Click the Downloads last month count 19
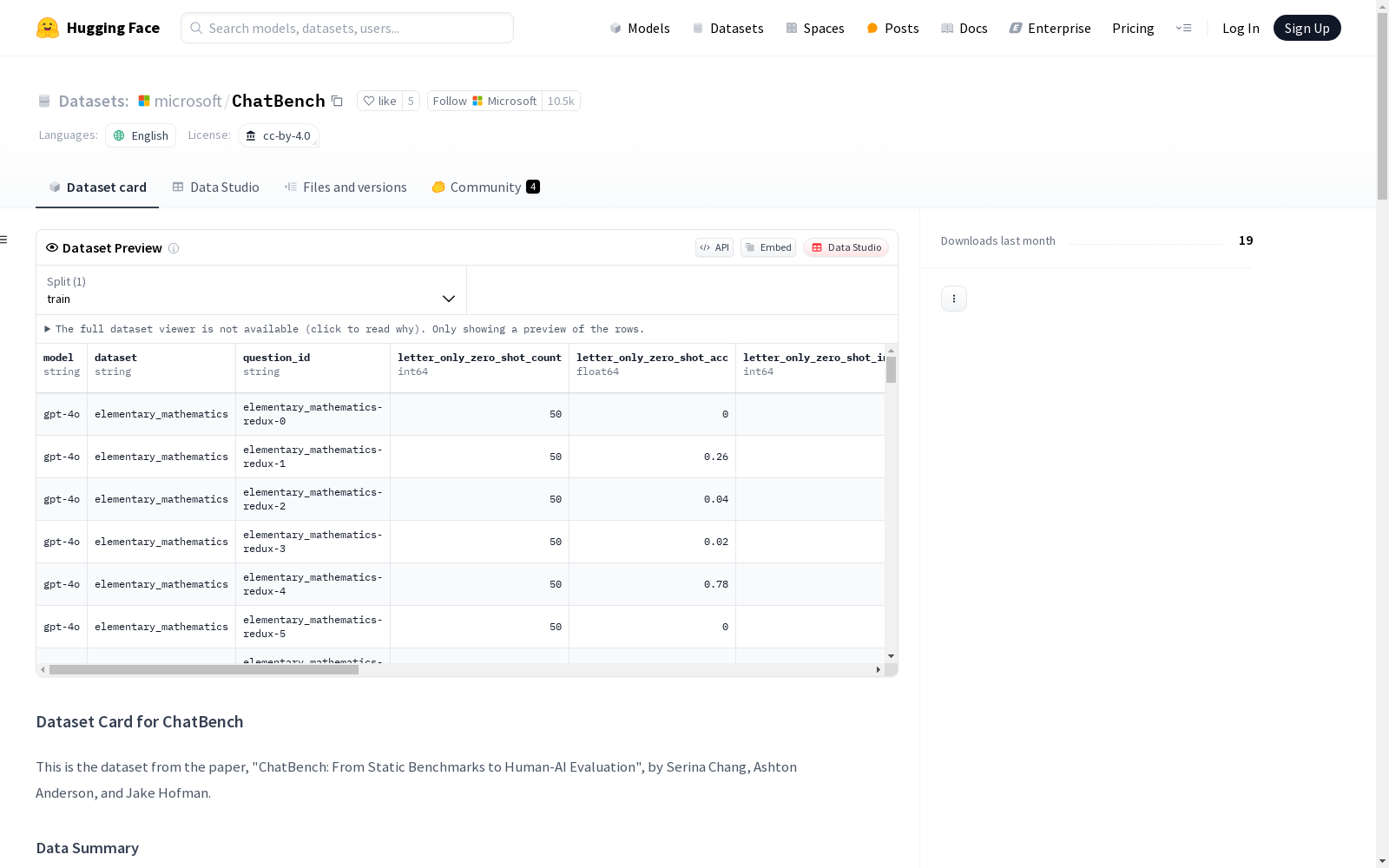Viewport: 1389px width, 868px height. tap(1246, 240)
